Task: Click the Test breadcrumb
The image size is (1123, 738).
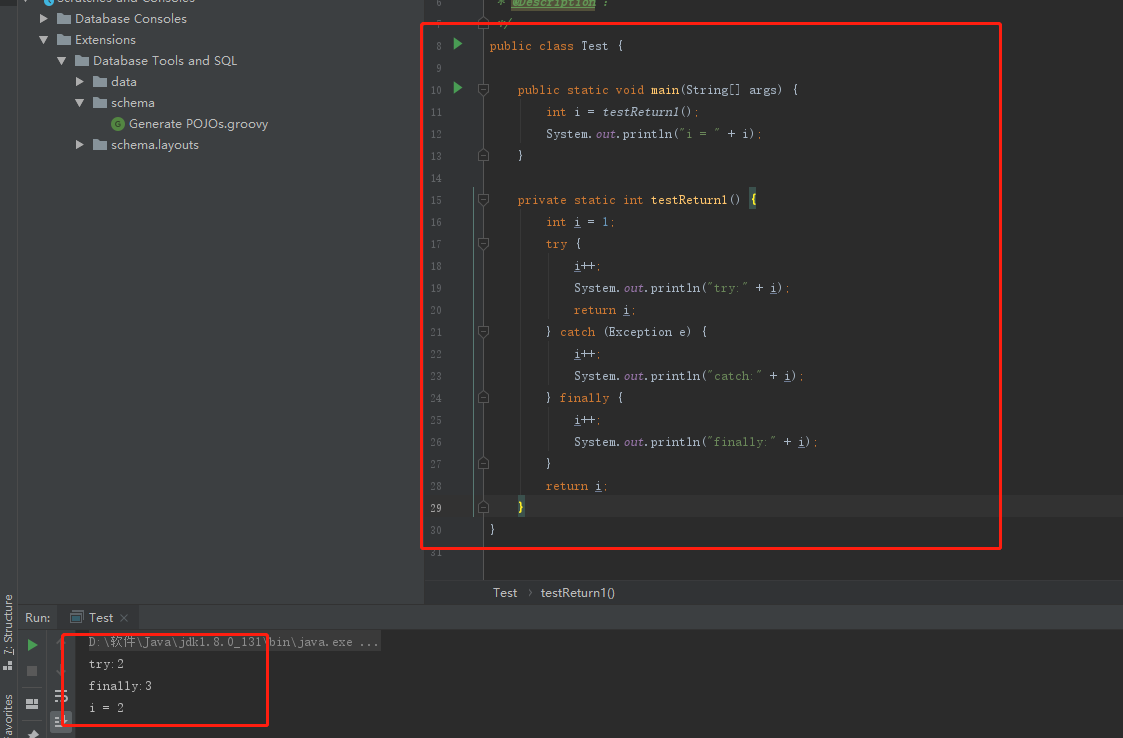Action: coord(505,593)
